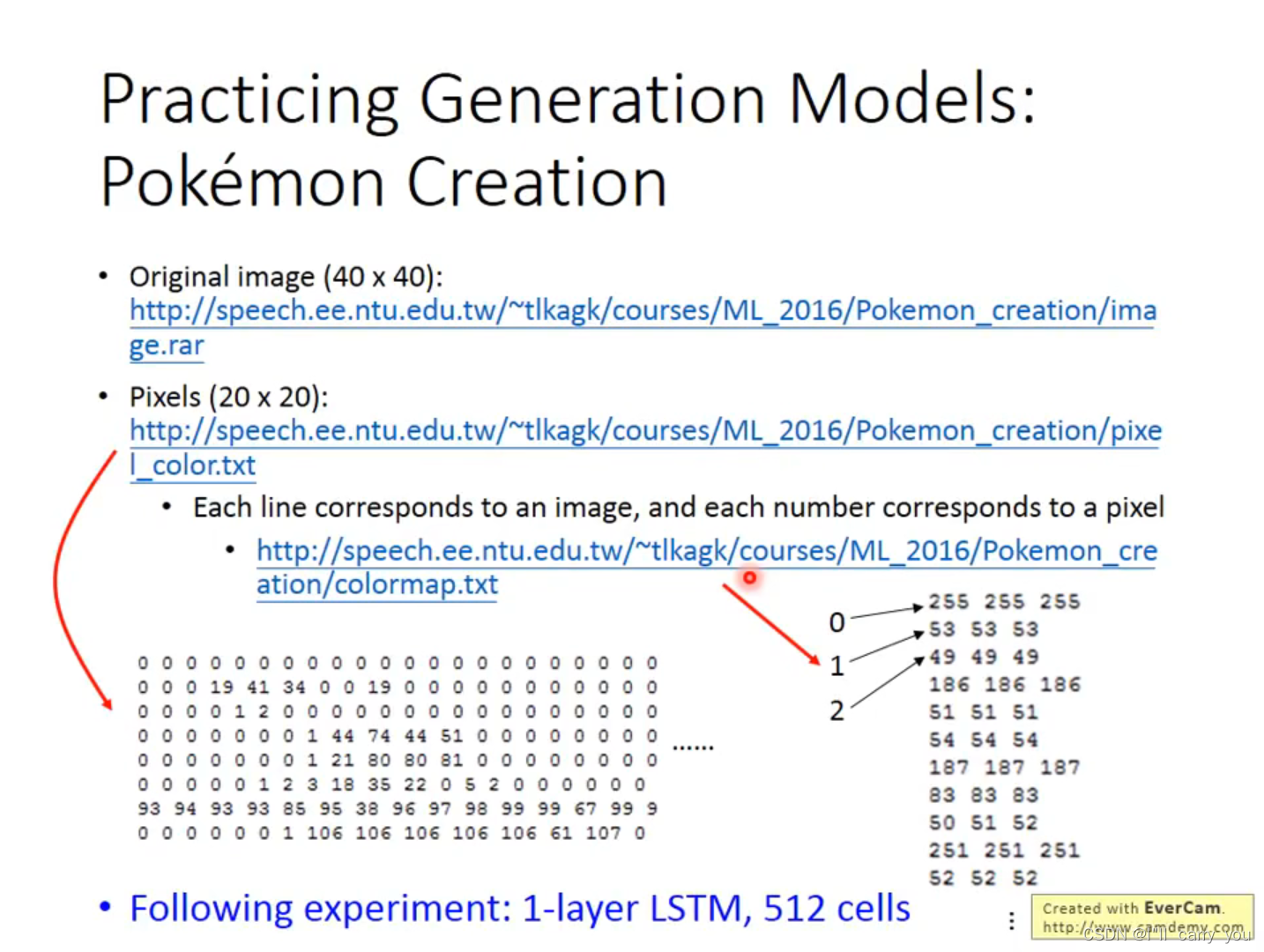Click the '53 53 53' colormap row
The image size is (1264, 952).
pyautogui.click(x=984, y=629)
